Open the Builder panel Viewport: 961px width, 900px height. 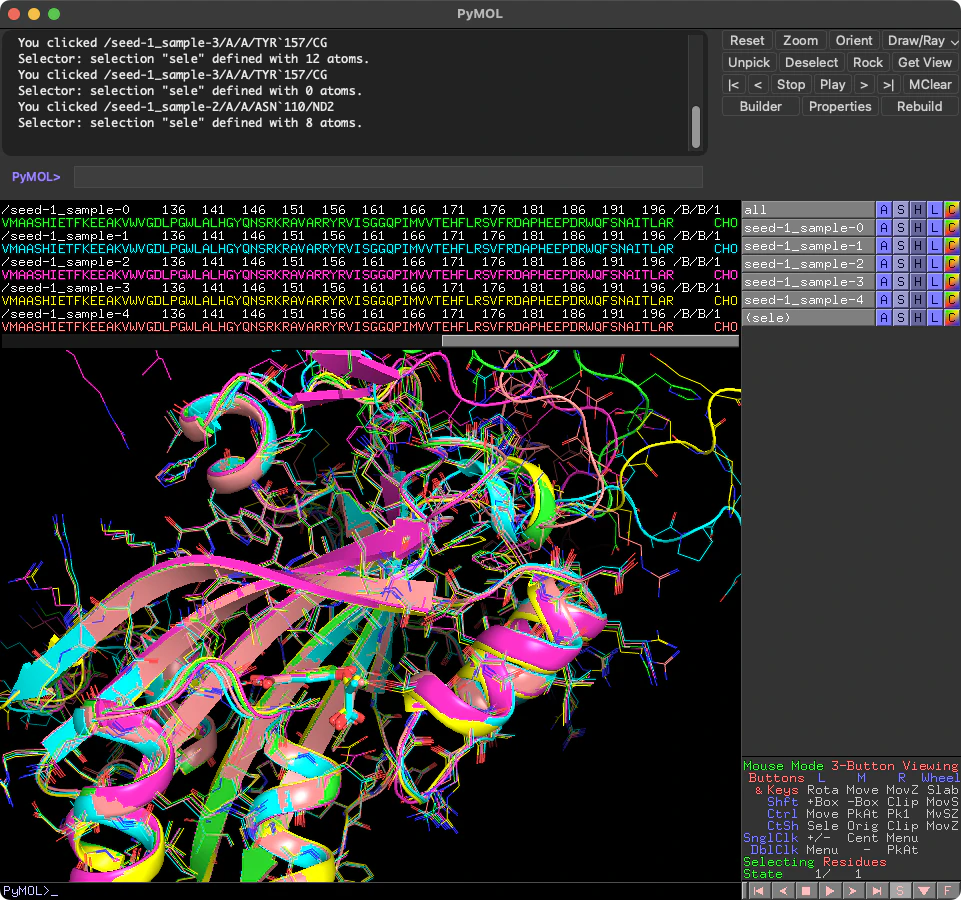point(761,107)
